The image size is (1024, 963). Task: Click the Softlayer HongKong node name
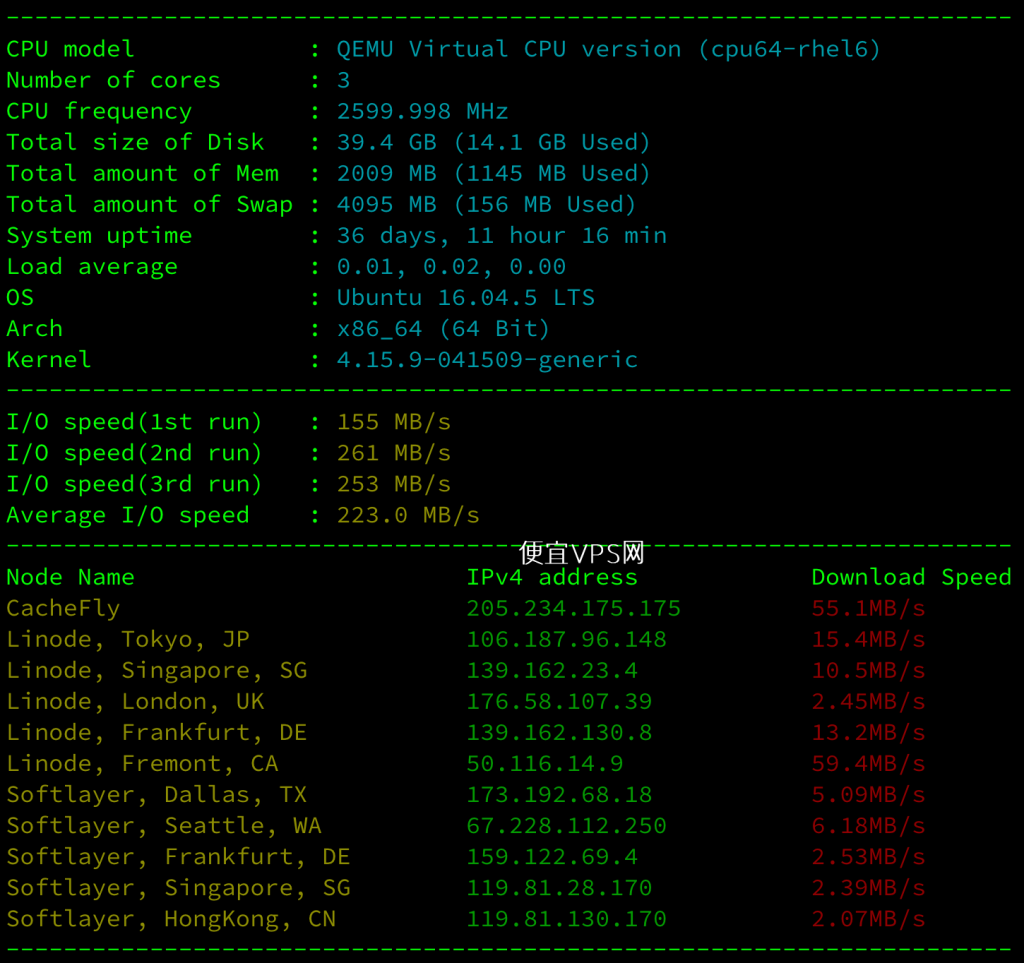click(x=171, y=919)
